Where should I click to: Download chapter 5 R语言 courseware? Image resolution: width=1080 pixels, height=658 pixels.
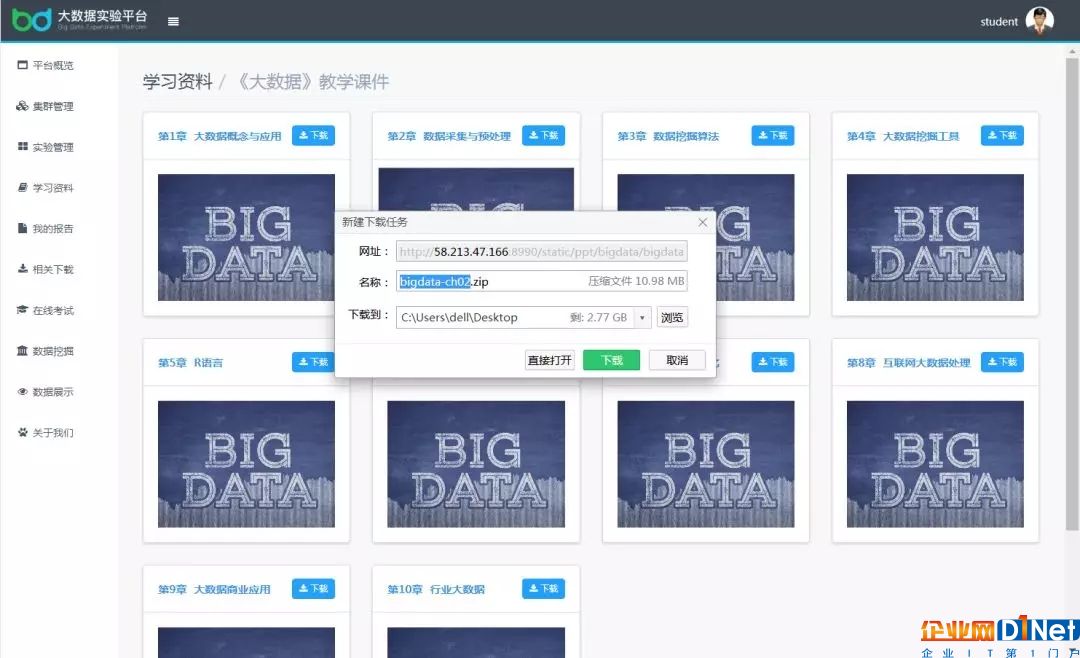313,362
